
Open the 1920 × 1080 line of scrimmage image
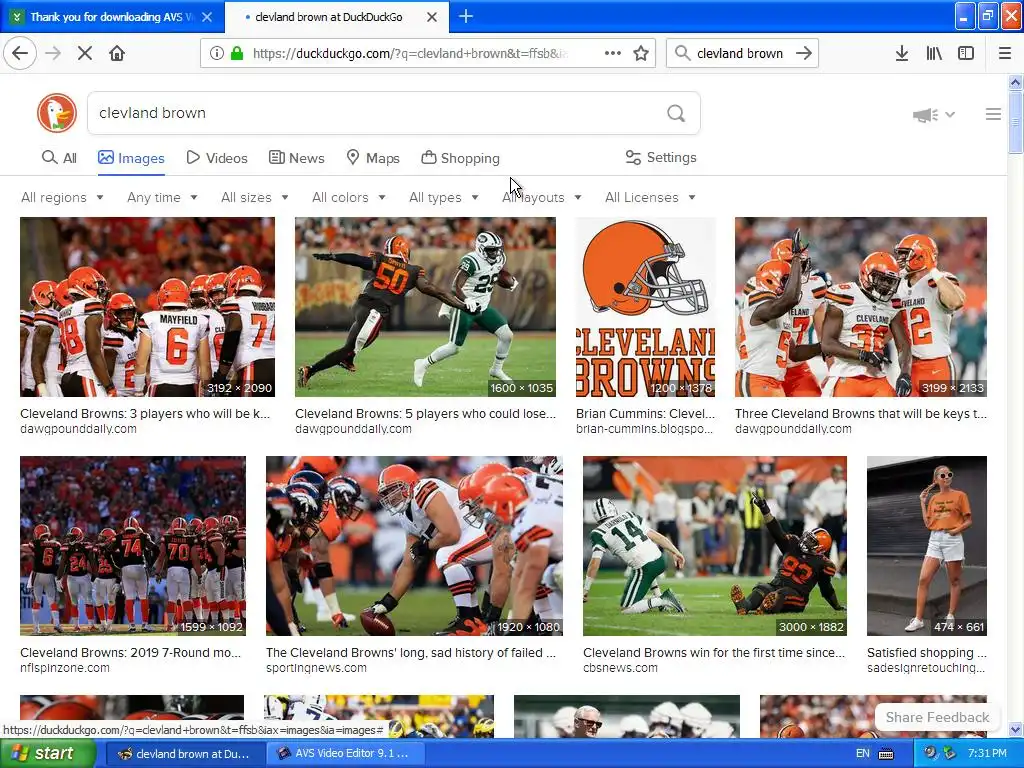(414, 546)
